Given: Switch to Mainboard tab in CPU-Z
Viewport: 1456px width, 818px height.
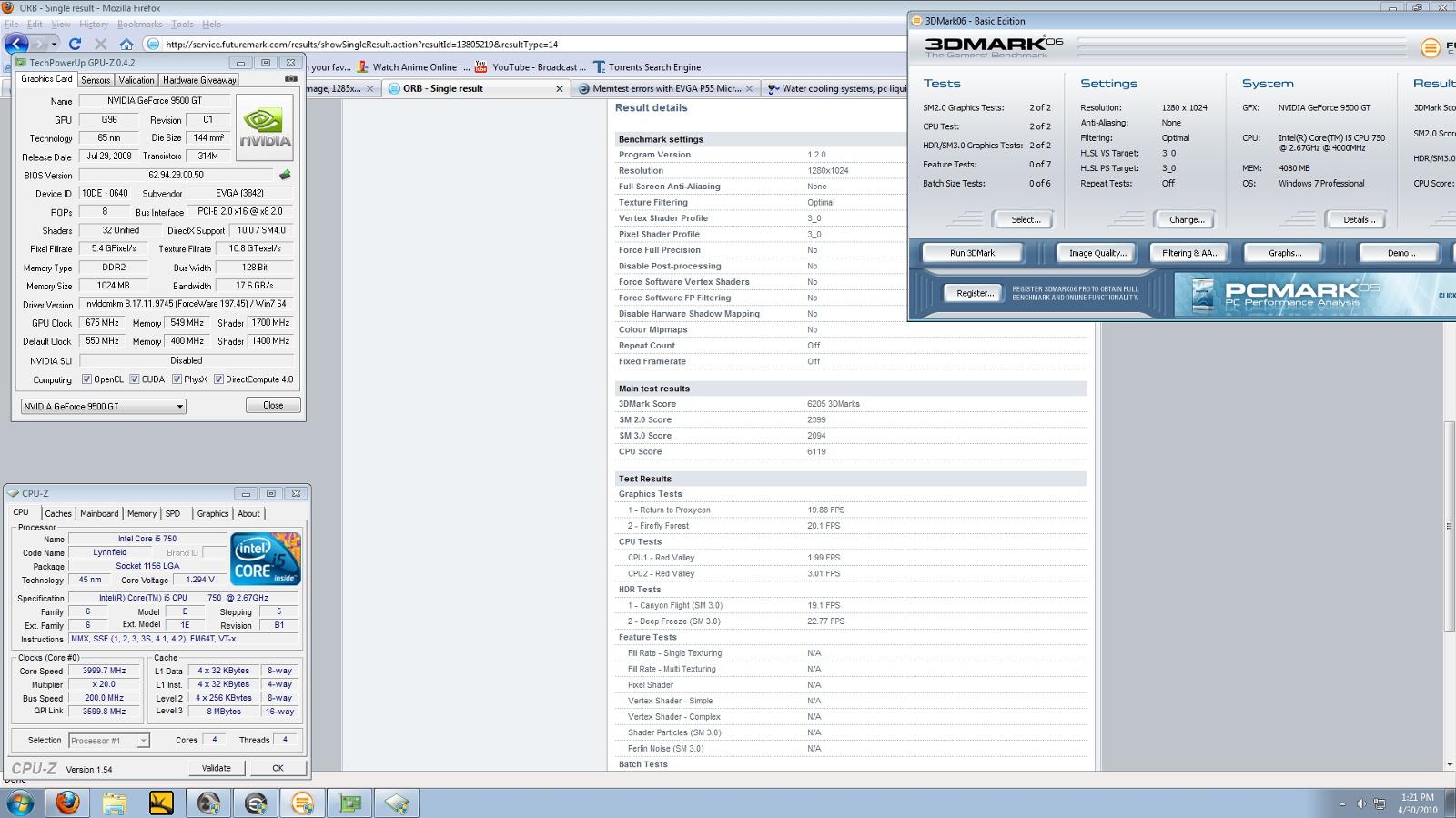Looking at the screenshot, I should (99, 513).
